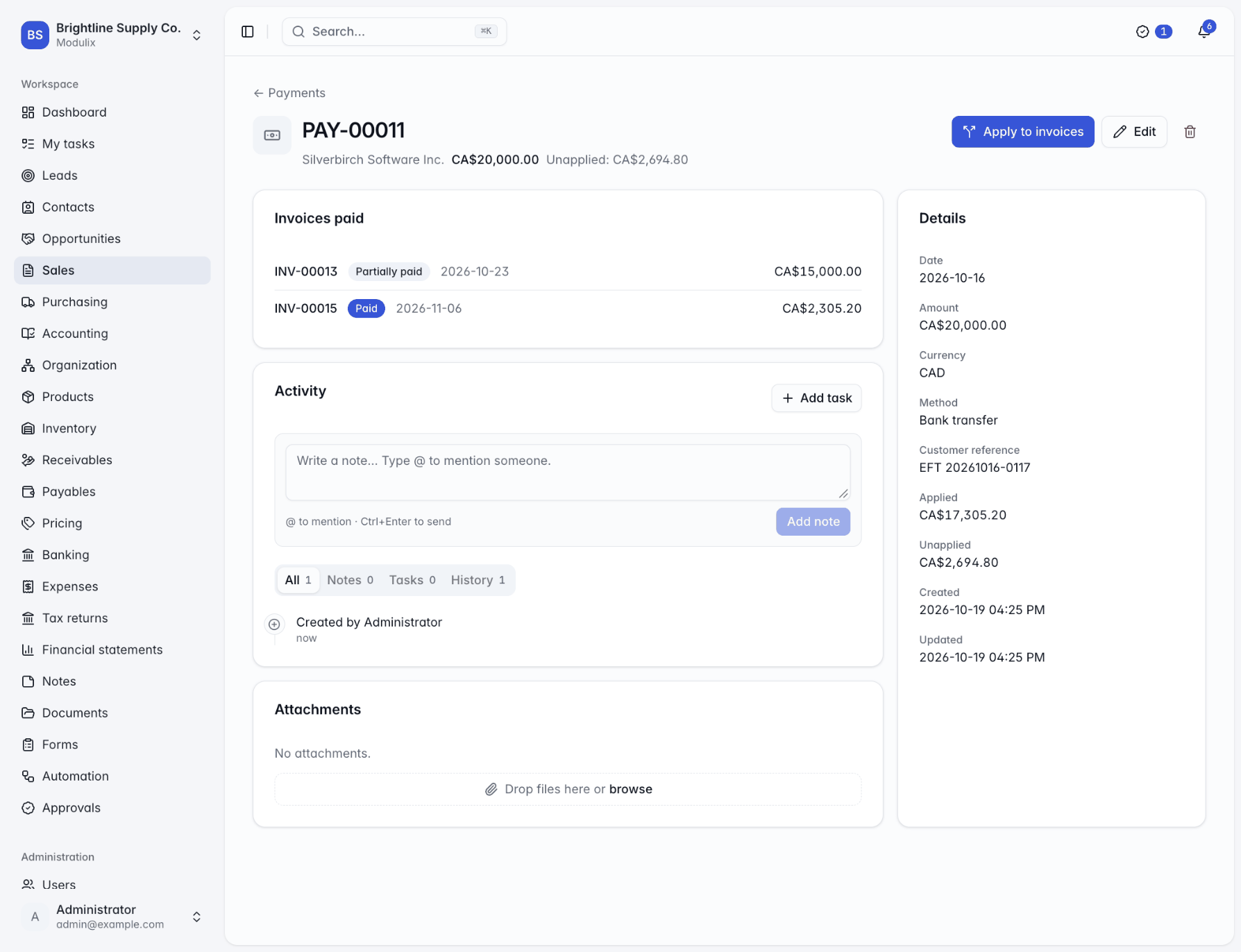
Task: Open Opportunities in sidebar
Action: click(x=112, y=239)
